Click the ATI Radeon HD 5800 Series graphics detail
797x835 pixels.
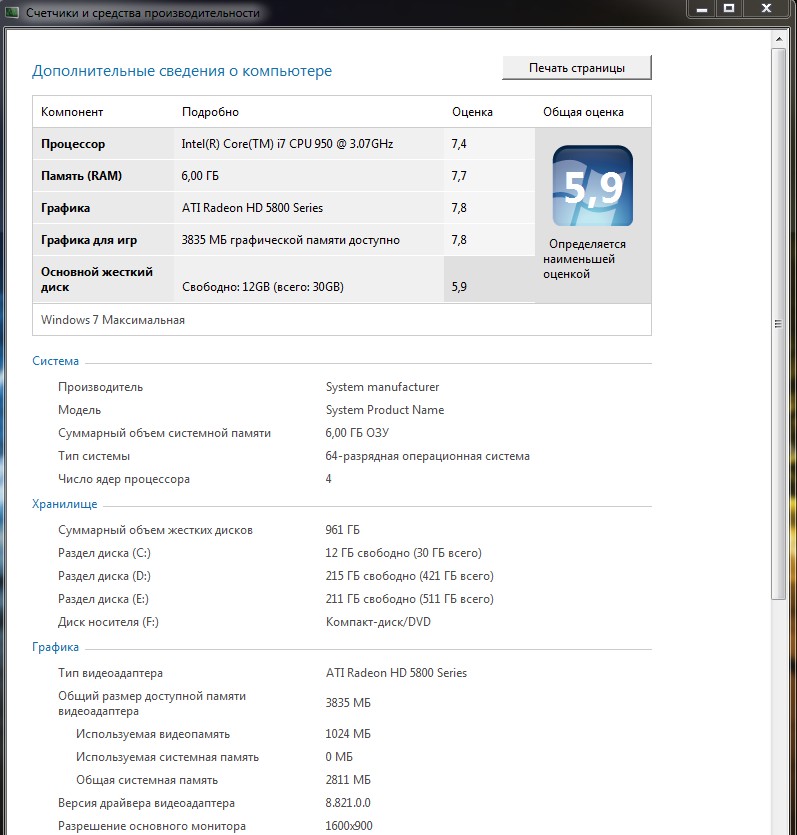point(252,208)
